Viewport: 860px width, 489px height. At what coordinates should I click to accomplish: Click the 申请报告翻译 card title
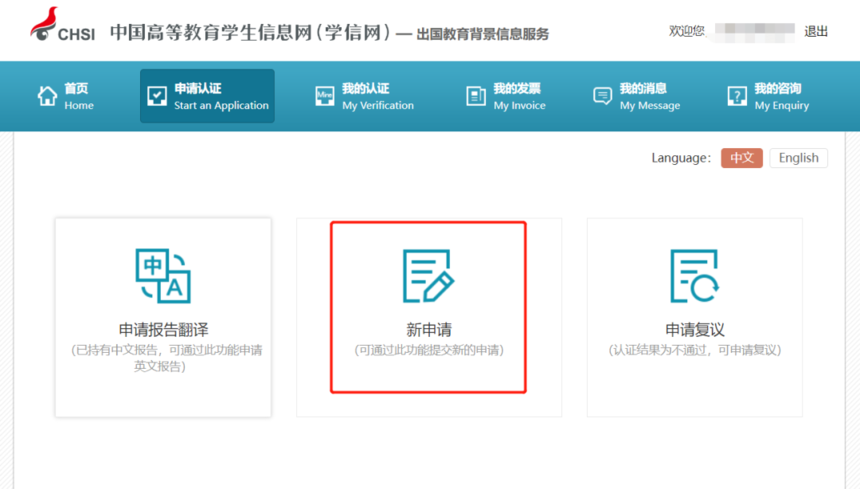(163, 329)
